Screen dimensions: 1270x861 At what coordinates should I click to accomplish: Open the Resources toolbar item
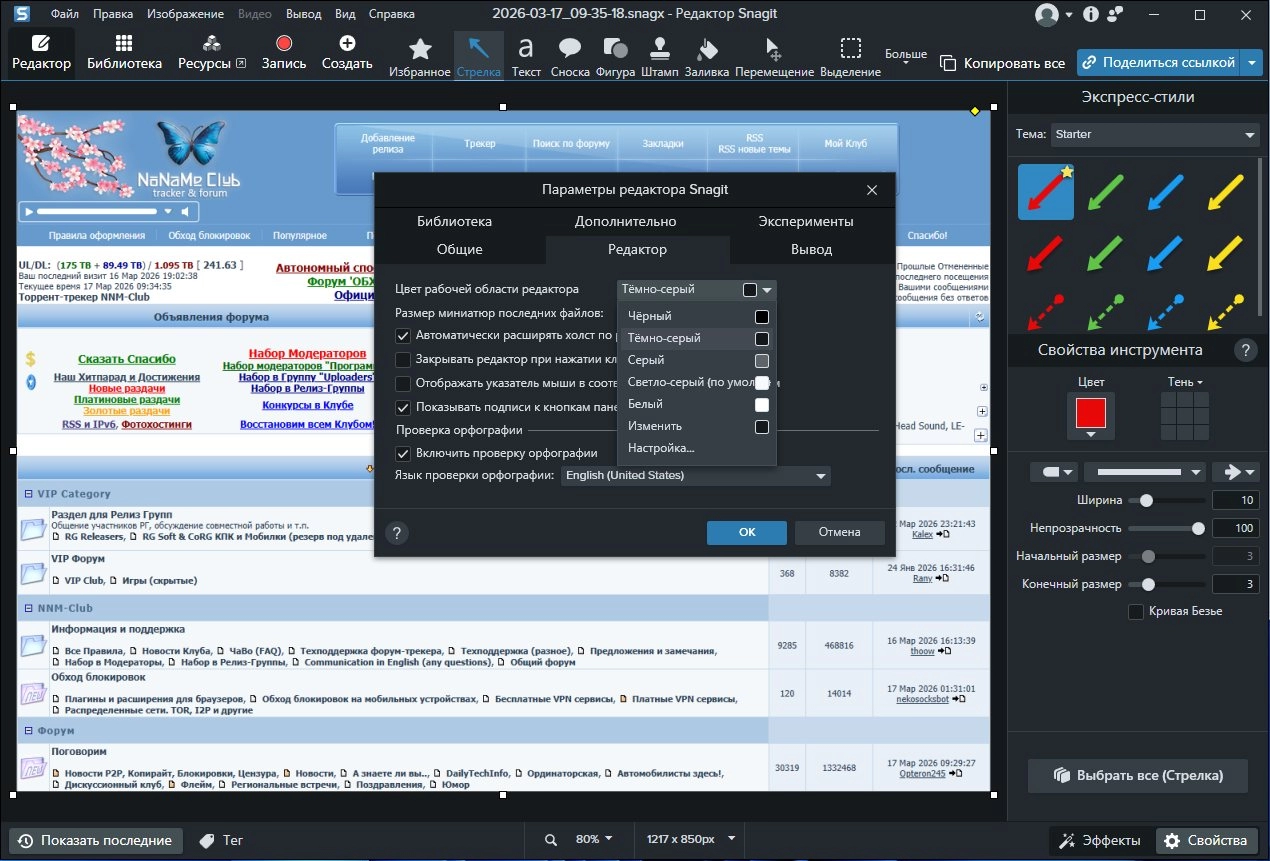(211, 53)
